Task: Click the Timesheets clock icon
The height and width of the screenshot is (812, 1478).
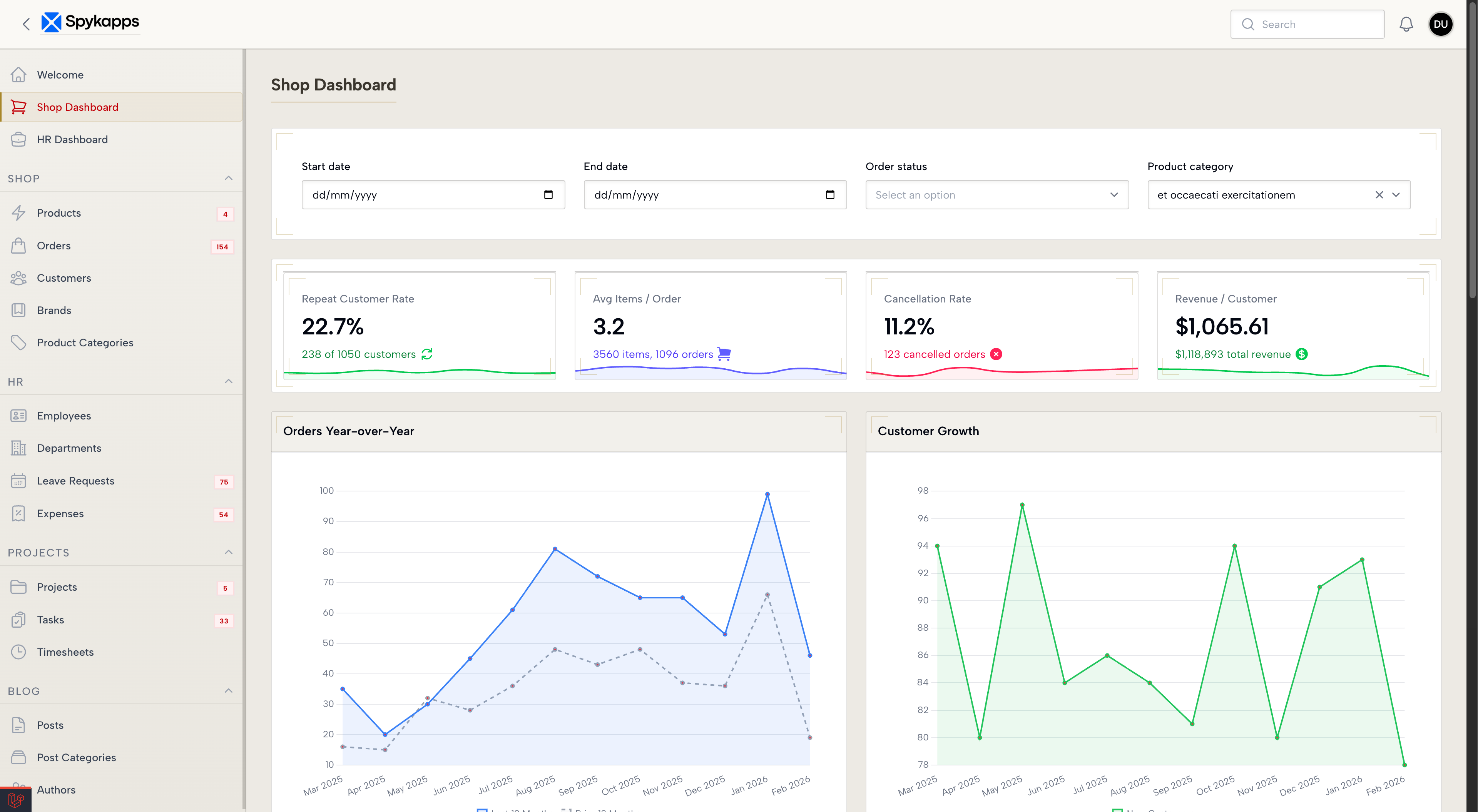Action: coord(18,652)
